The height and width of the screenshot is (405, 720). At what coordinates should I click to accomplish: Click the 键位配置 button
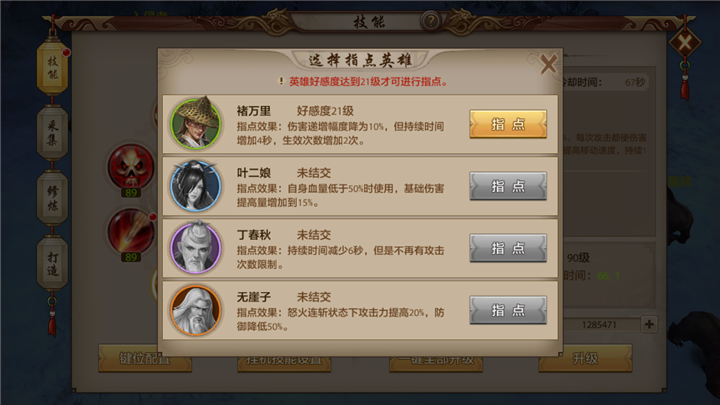tap(145, 358)
